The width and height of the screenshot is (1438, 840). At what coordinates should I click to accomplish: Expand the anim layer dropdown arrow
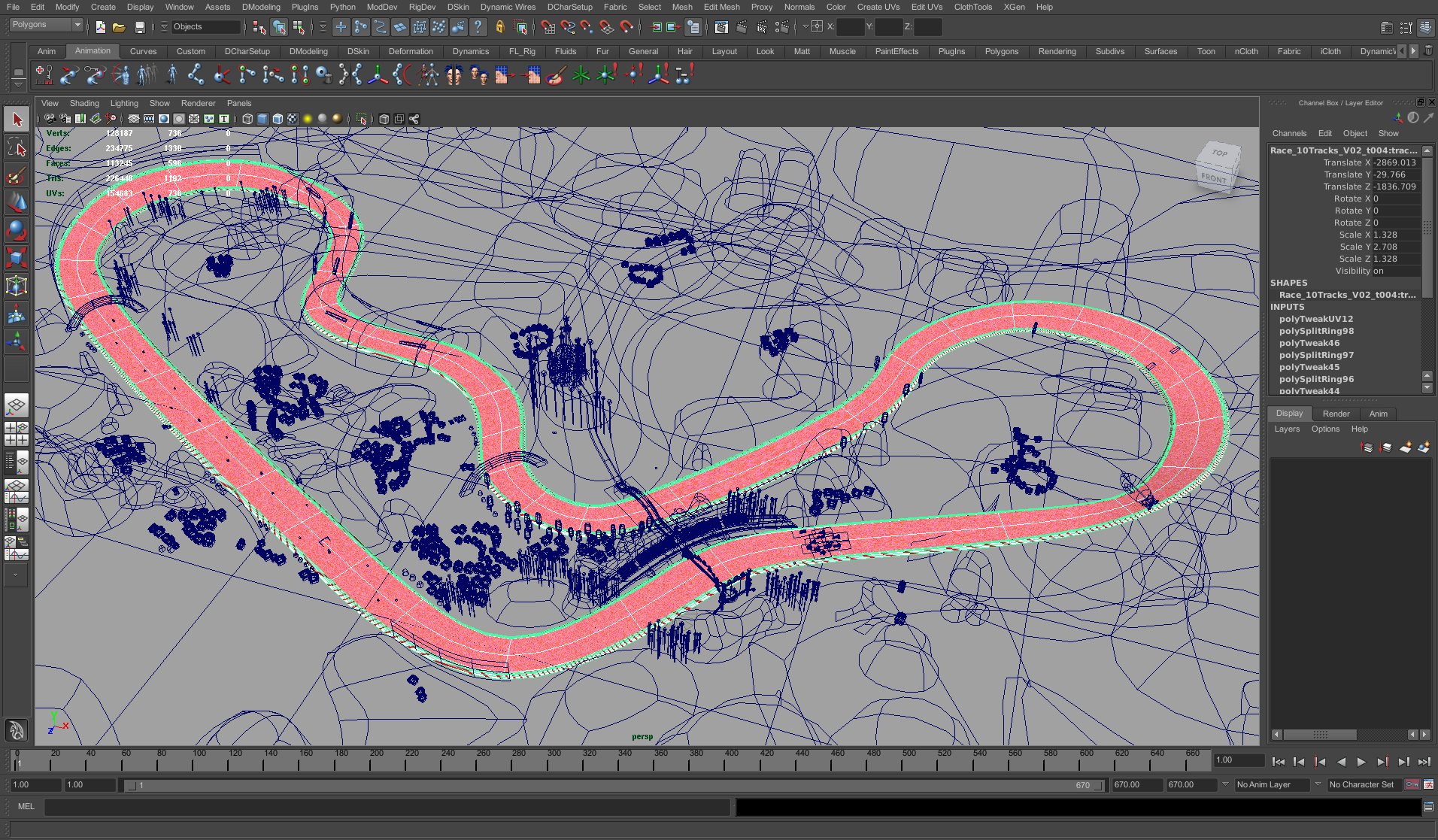click(x=1225, y=784)
